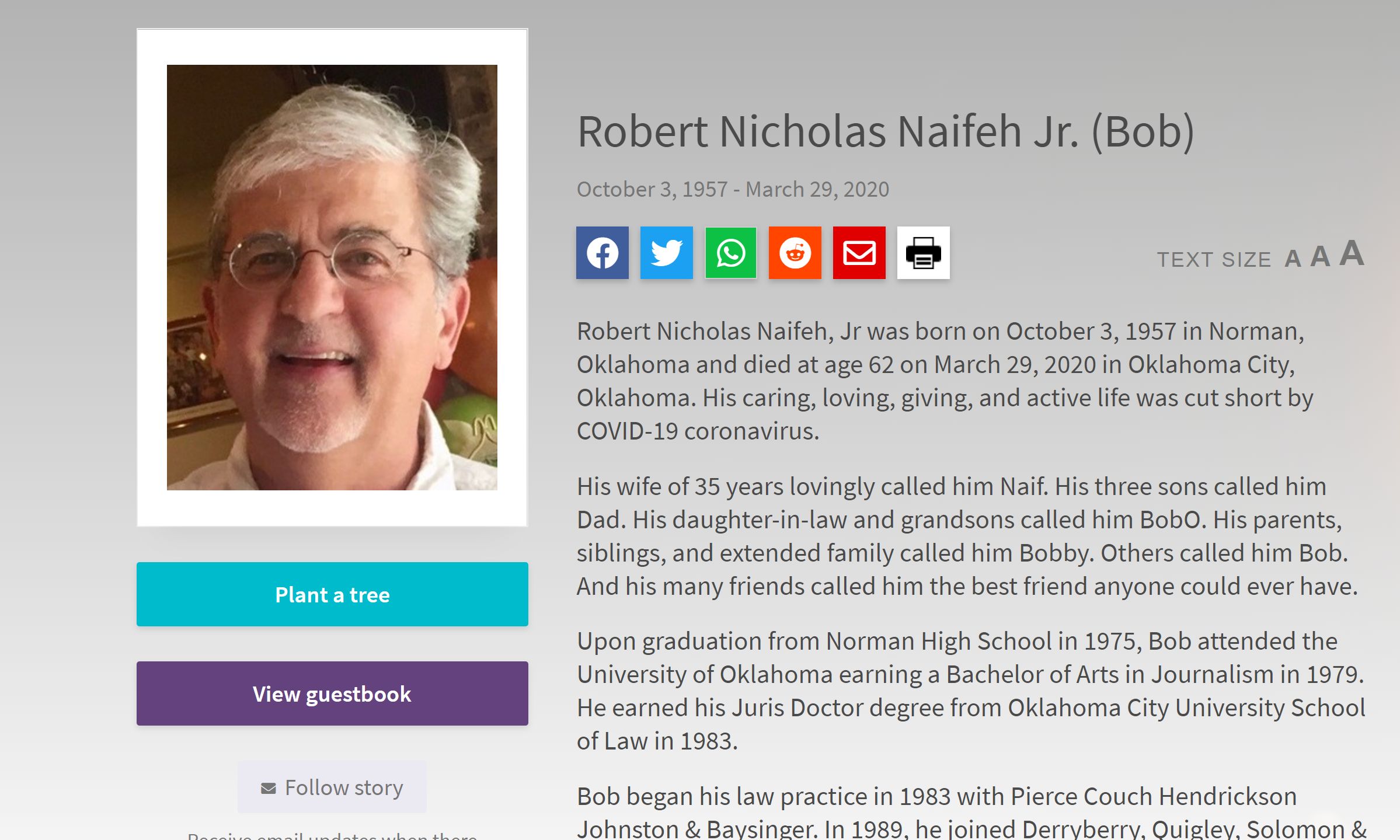
Task: Print the obituary page
Action: (923, 253)
